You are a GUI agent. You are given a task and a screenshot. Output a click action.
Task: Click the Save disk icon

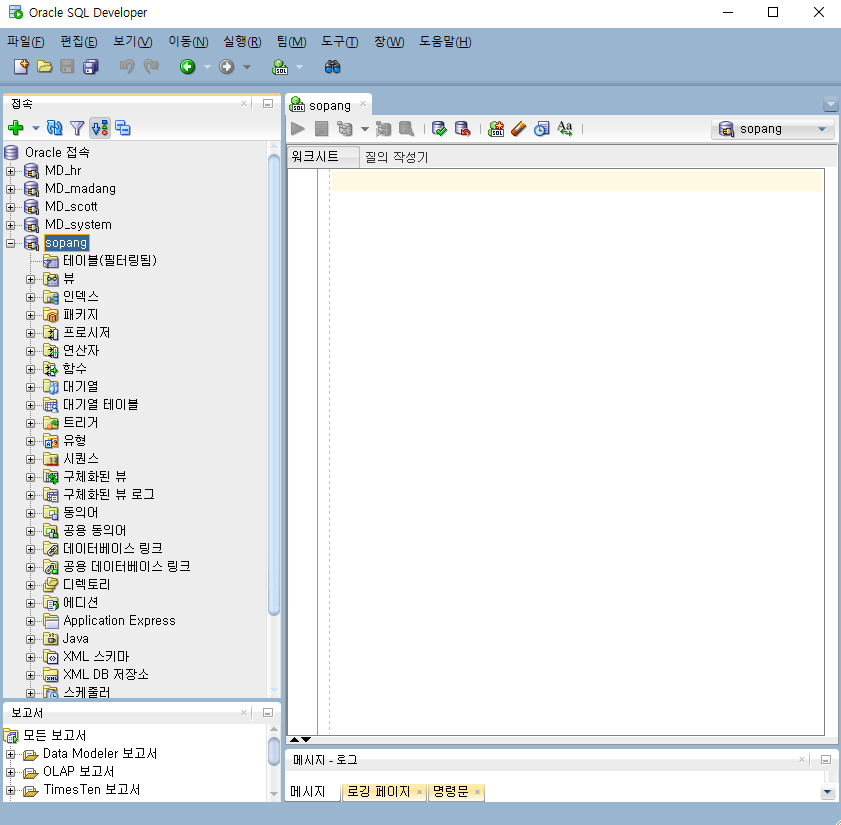67,67
